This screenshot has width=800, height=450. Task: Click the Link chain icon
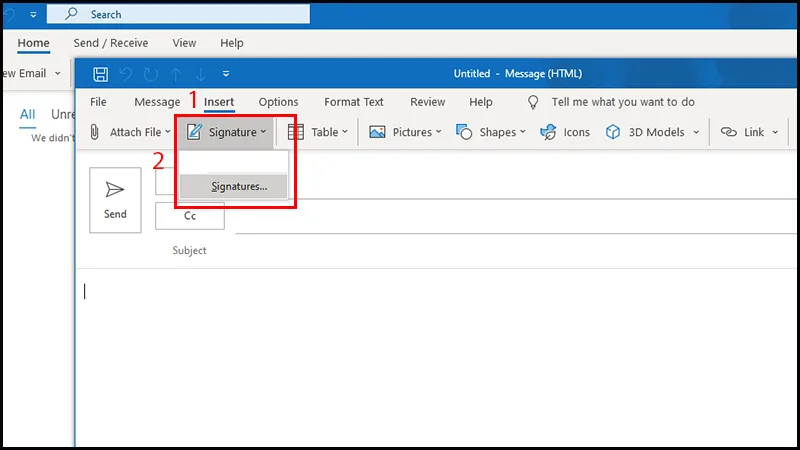pyautogui.click(x=729, y=132)
